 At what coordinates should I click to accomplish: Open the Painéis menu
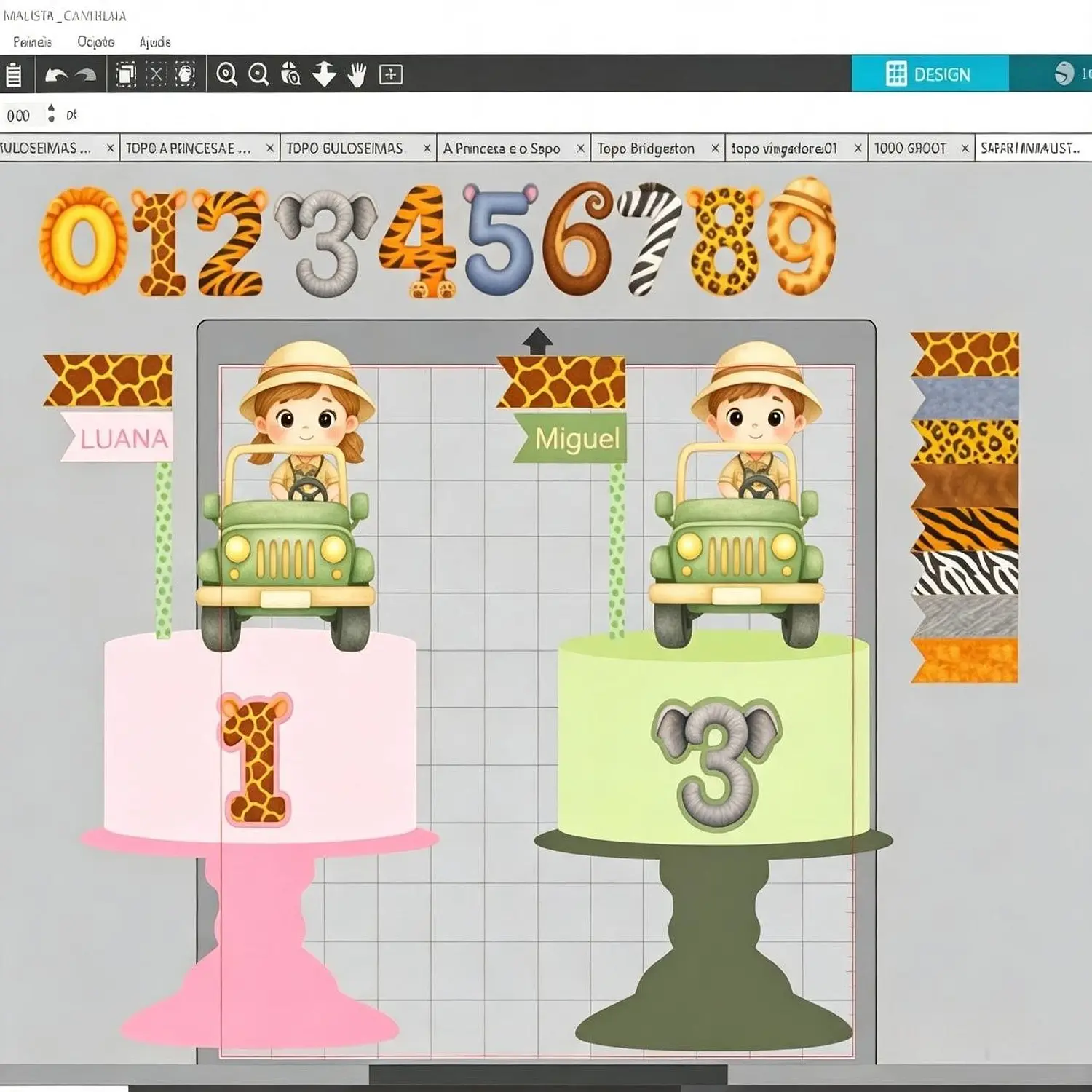[32, 42]
